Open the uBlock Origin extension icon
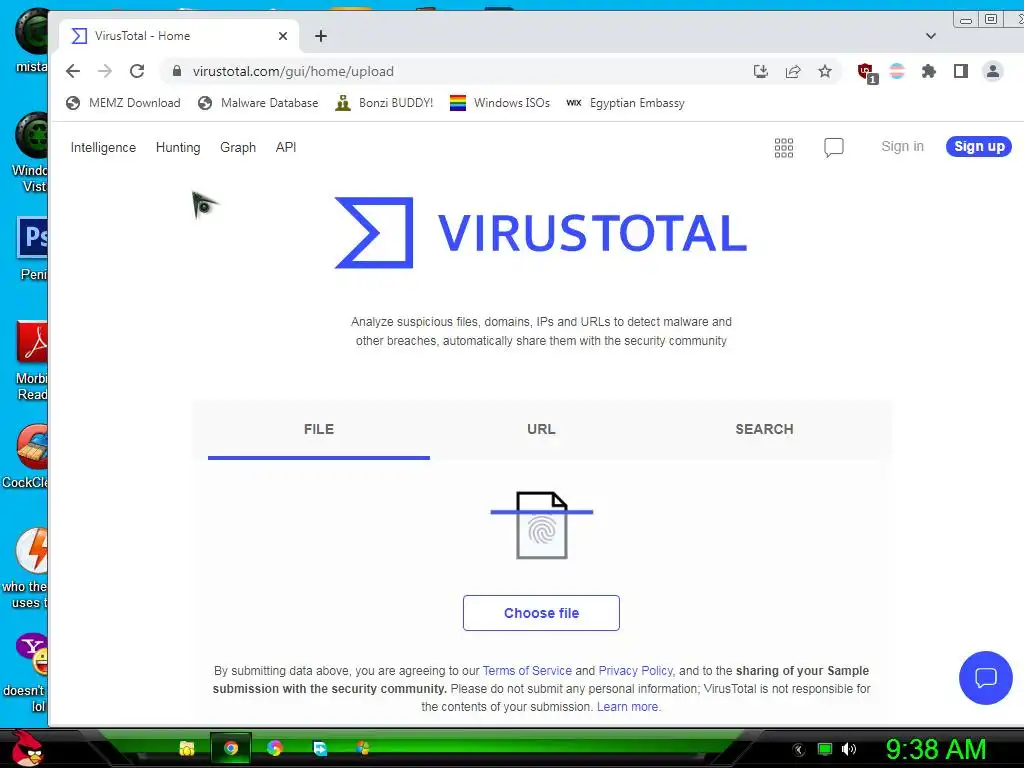 click(867, 72)
